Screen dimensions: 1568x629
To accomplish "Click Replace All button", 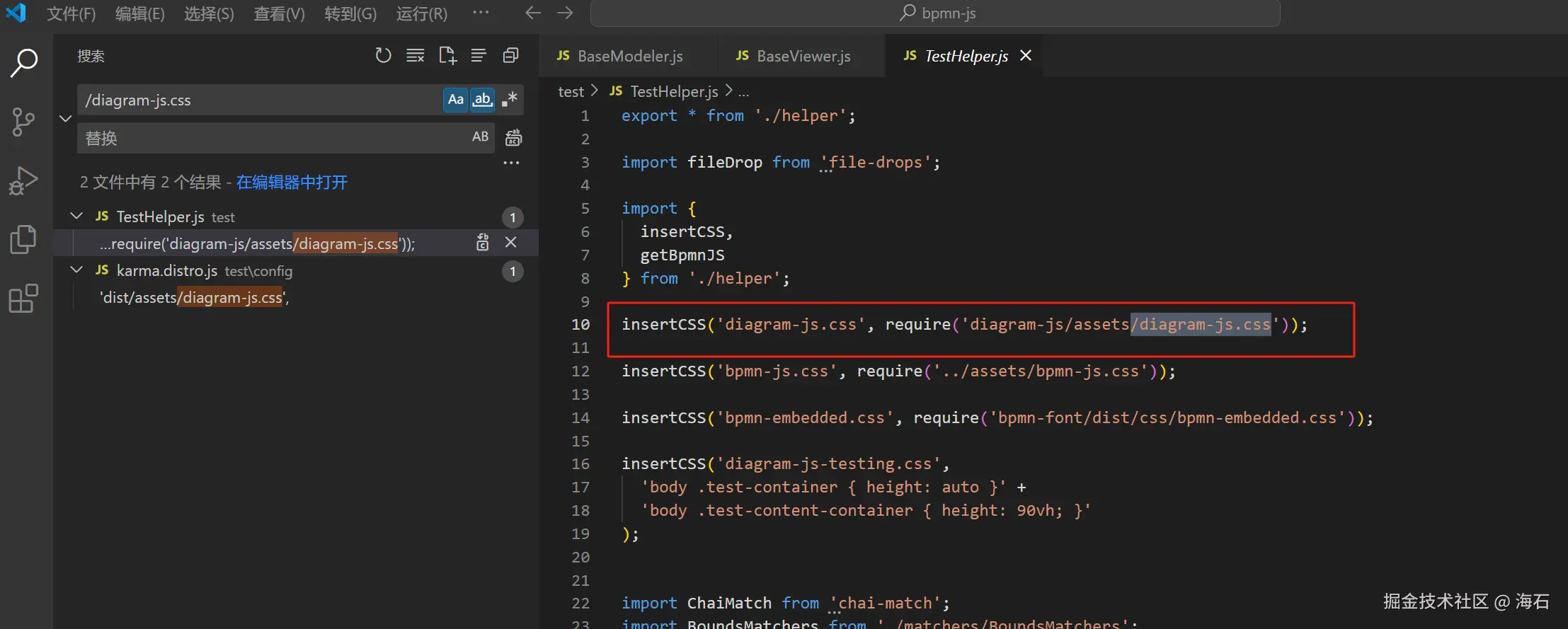I will (x=513, y=137).
